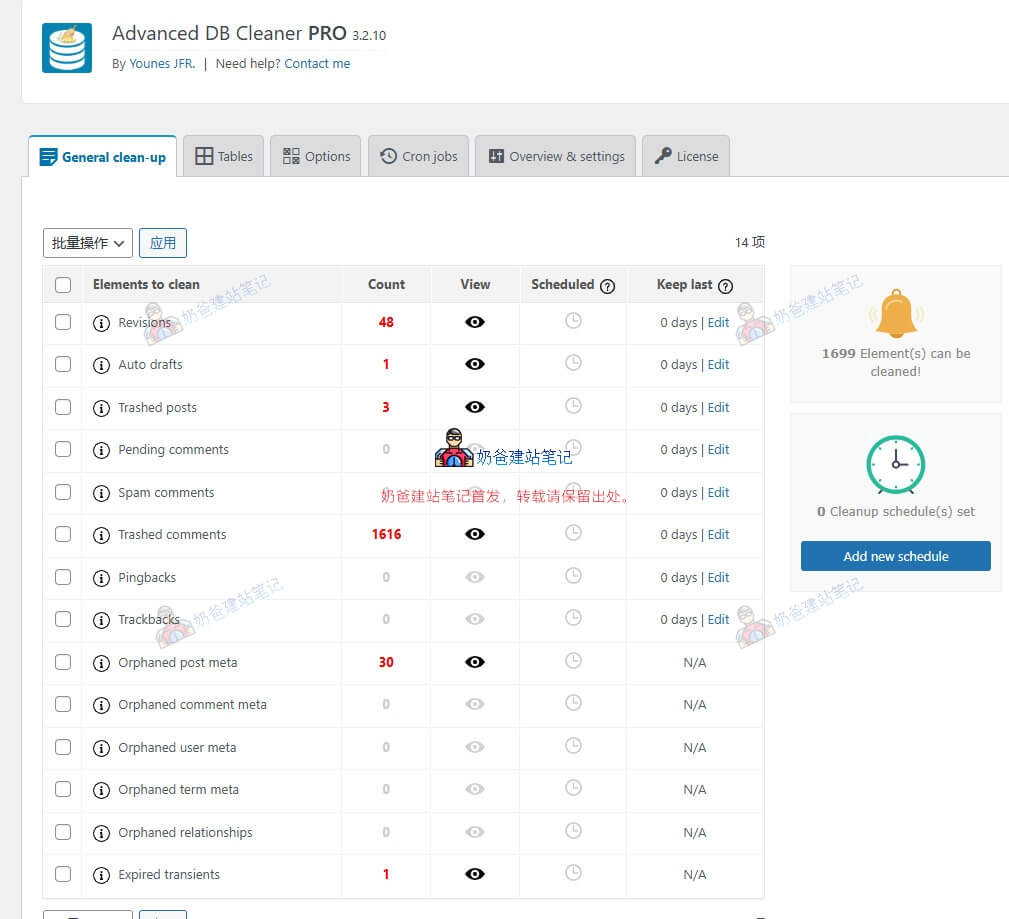The height and width of the screenshot is (919, 1009).
Task: Open the 批量操作 bulk actions dropdown
Action: 88,243
